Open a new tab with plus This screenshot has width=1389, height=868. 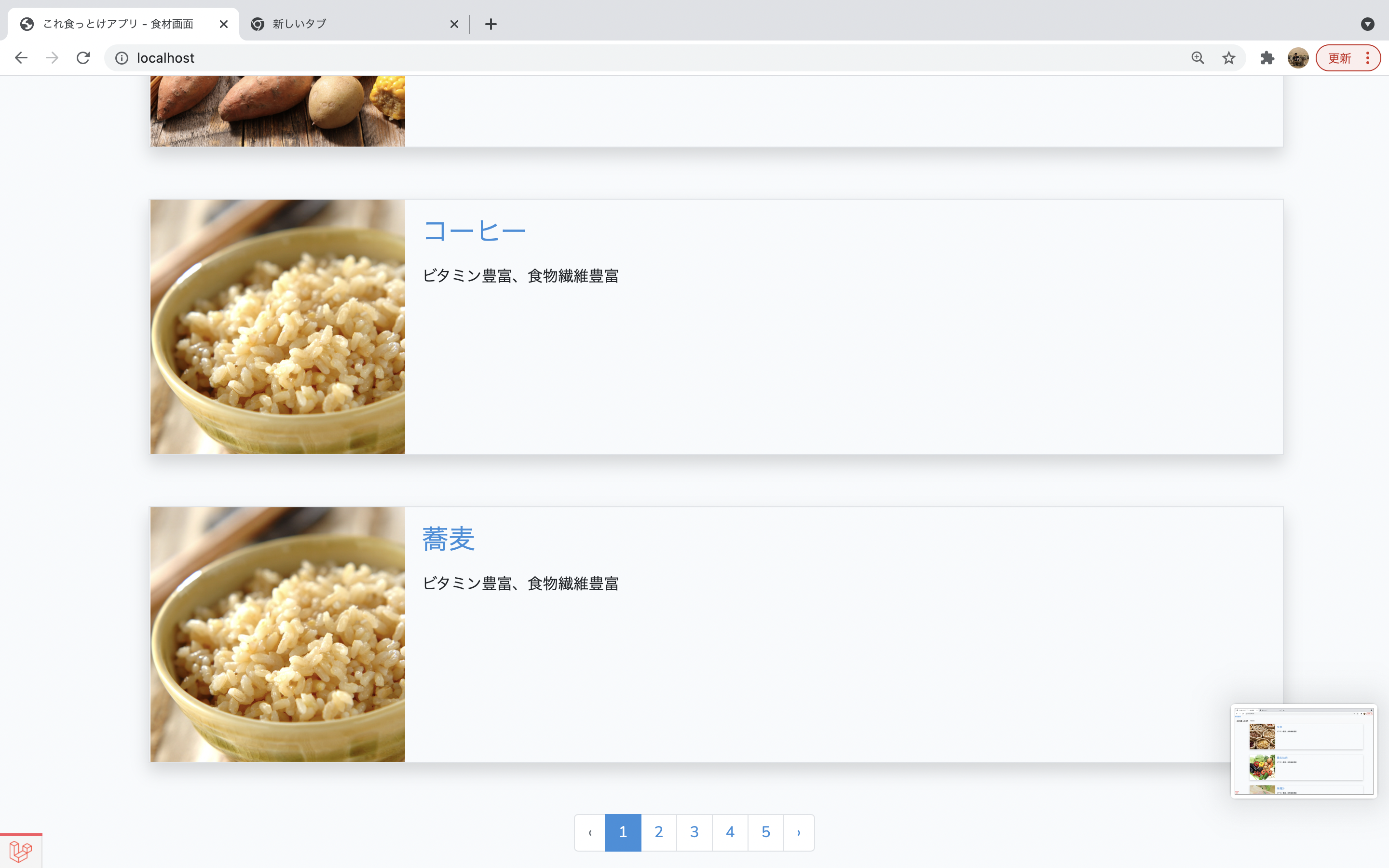(491, 24)
